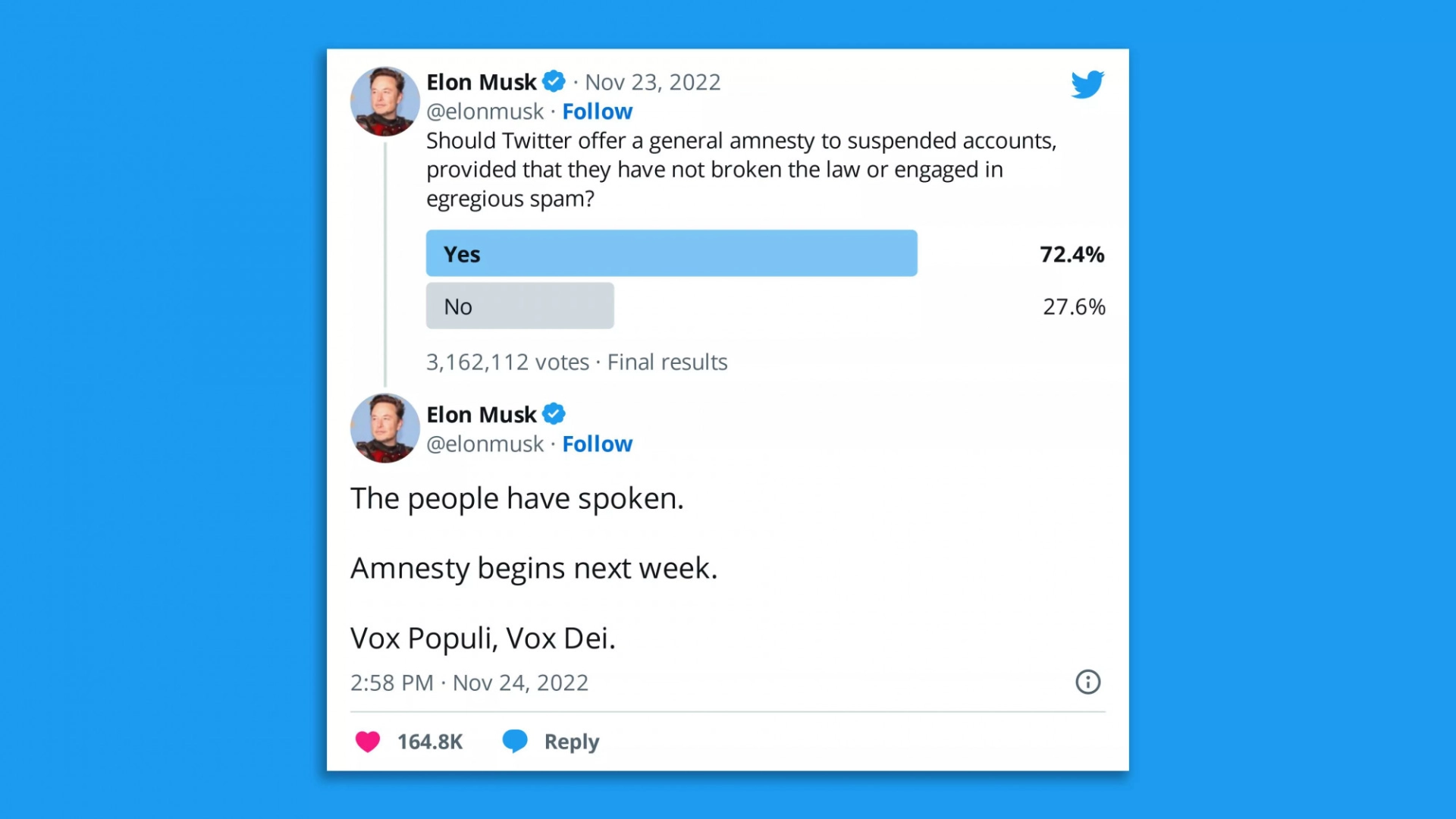Click the Reply button label

tap(572, 741)
